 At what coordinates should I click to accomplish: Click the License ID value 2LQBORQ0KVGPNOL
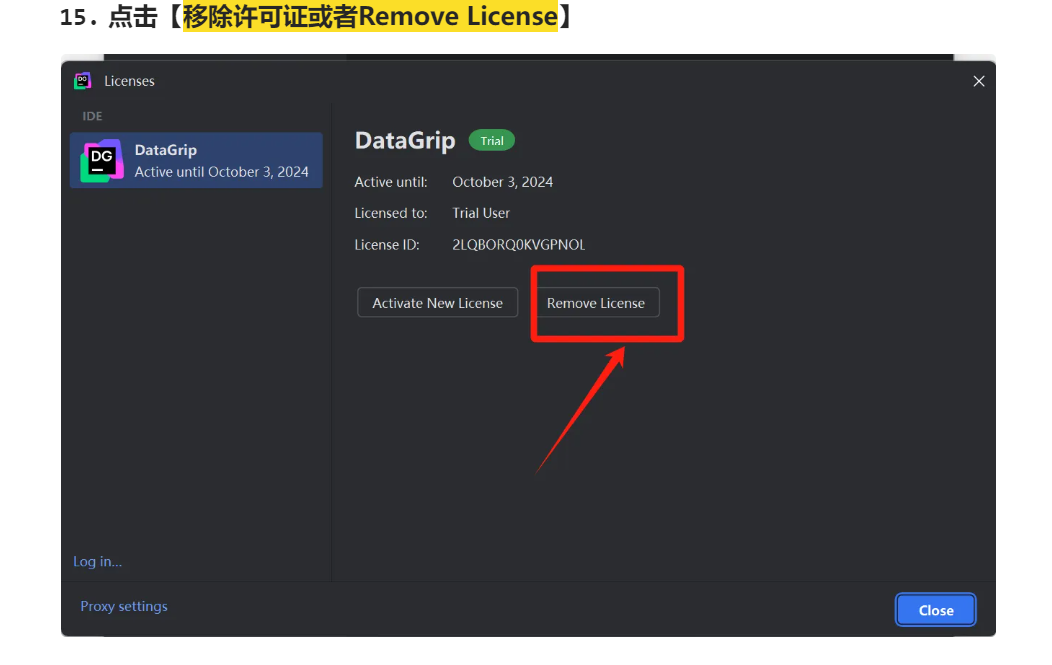click(x=519, y=245)
